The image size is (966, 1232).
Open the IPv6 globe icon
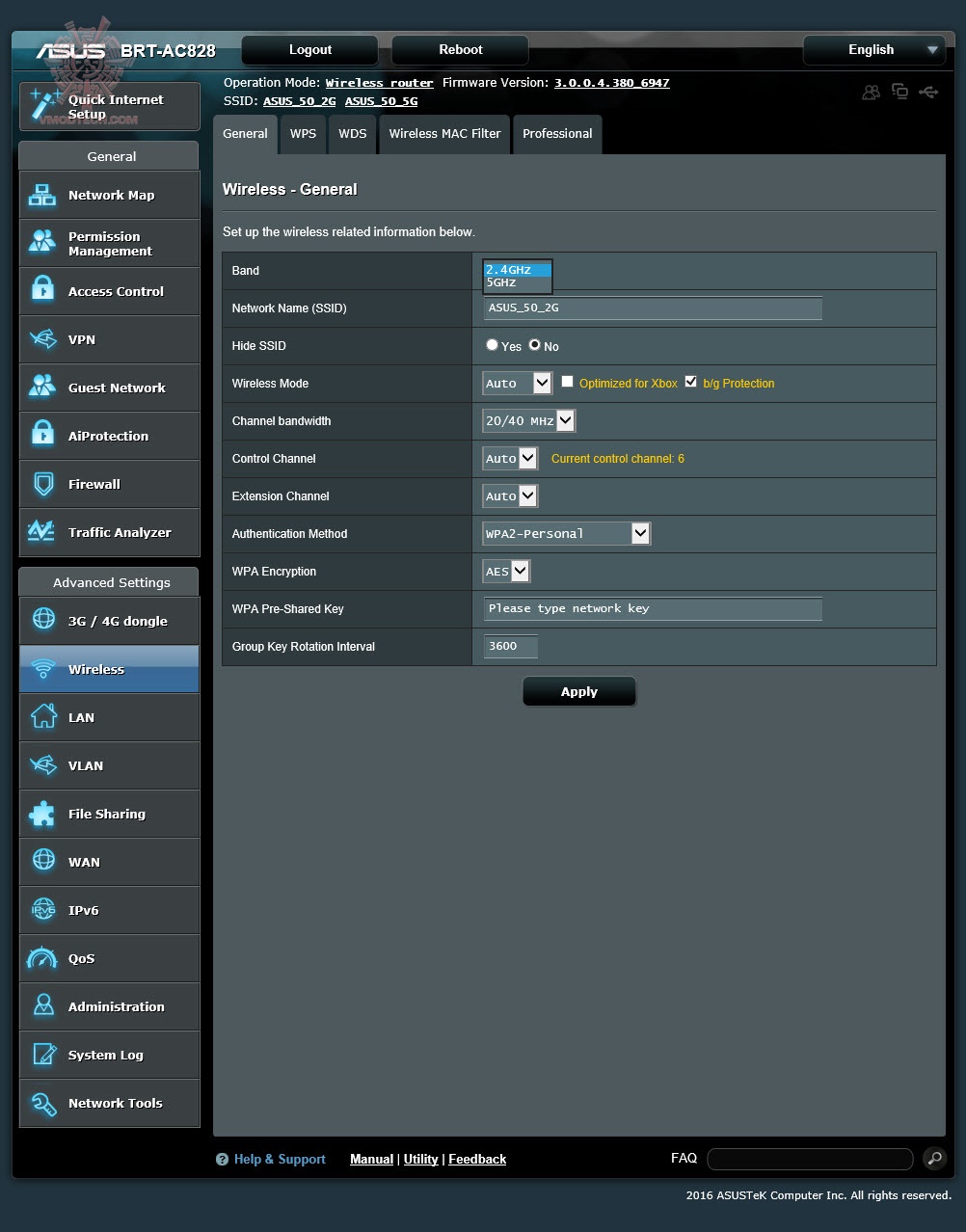[x=43, y=909]
